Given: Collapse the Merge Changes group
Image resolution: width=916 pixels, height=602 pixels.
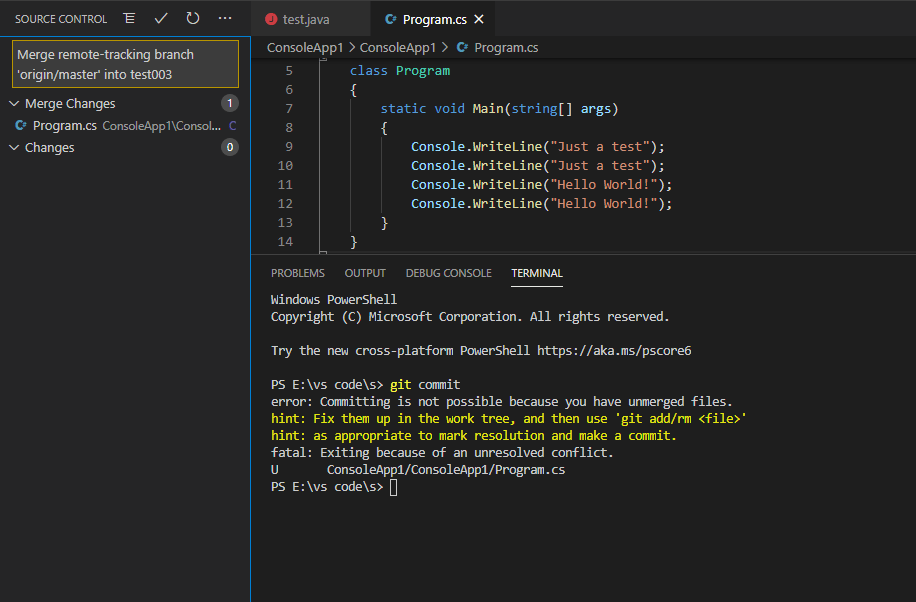Looking at the screenshot, I should [14, 103].
